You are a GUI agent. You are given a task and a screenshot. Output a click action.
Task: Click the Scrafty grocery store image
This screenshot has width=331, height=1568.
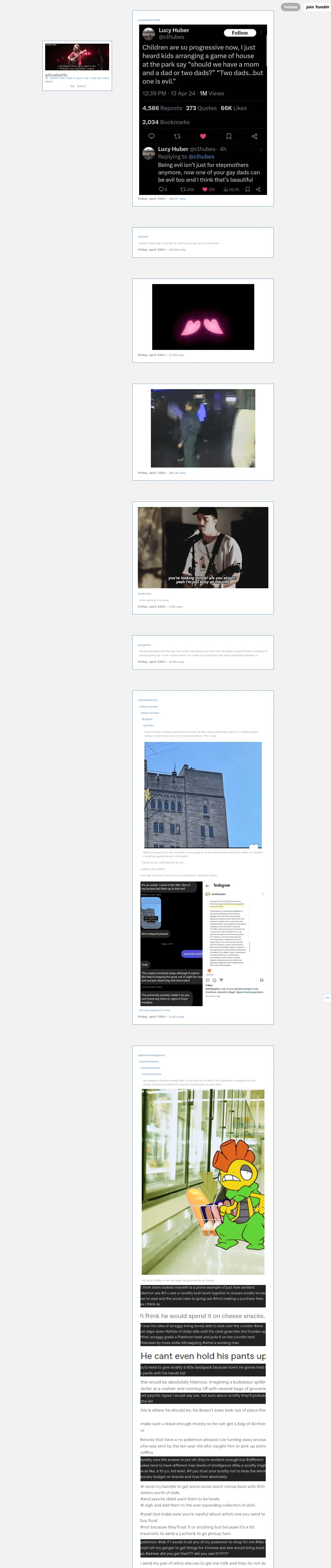[203, 1182]
